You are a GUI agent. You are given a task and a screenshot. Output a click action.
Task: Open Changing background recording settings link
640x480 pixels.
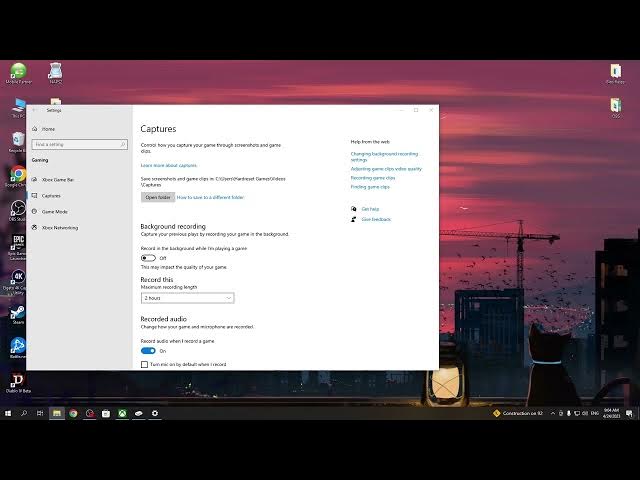pos(384,157)
